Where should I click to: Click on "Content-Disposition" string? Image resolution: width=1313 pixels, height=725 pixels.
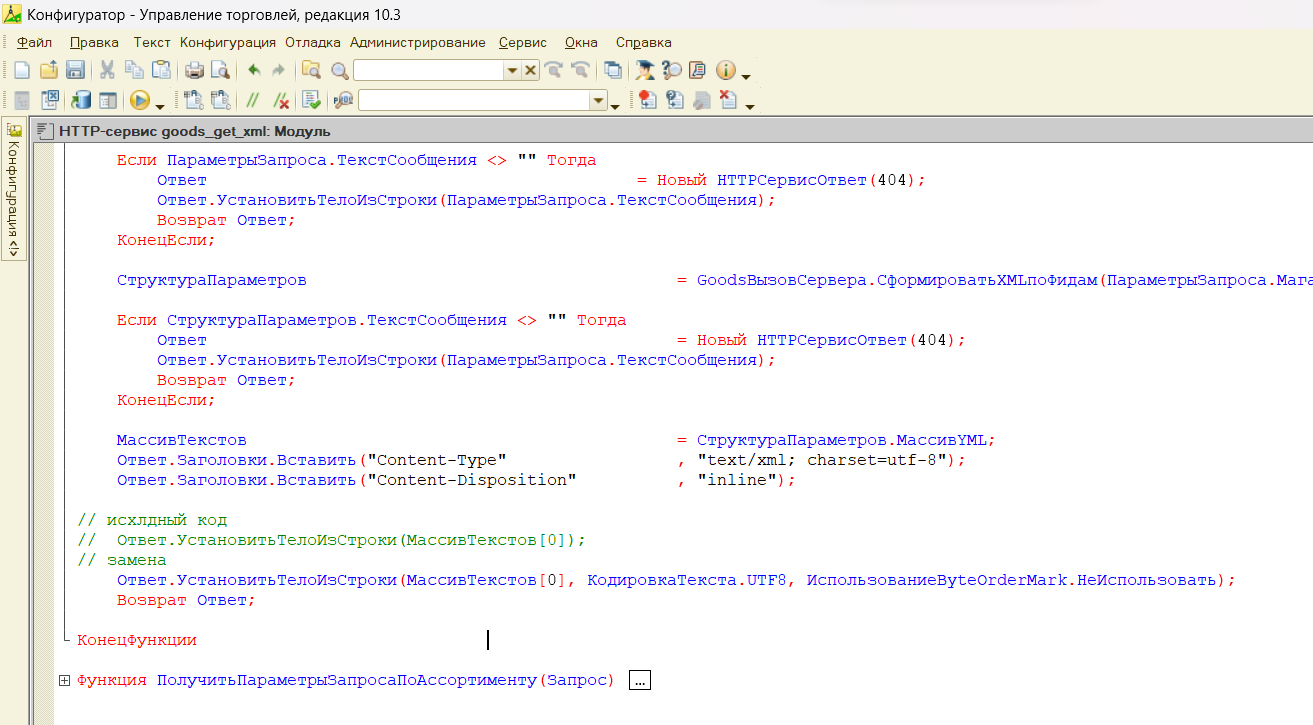[x=472, y=480]
